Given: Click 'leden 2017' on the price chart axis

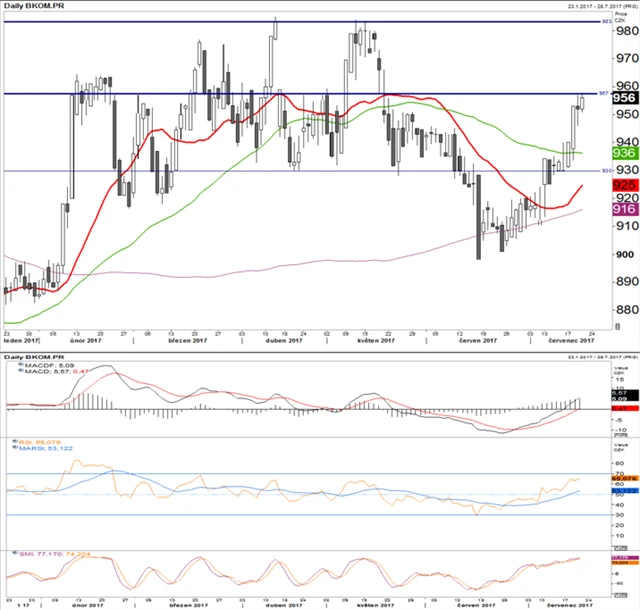Looking at the screenshot, I should tap(21, 340).
